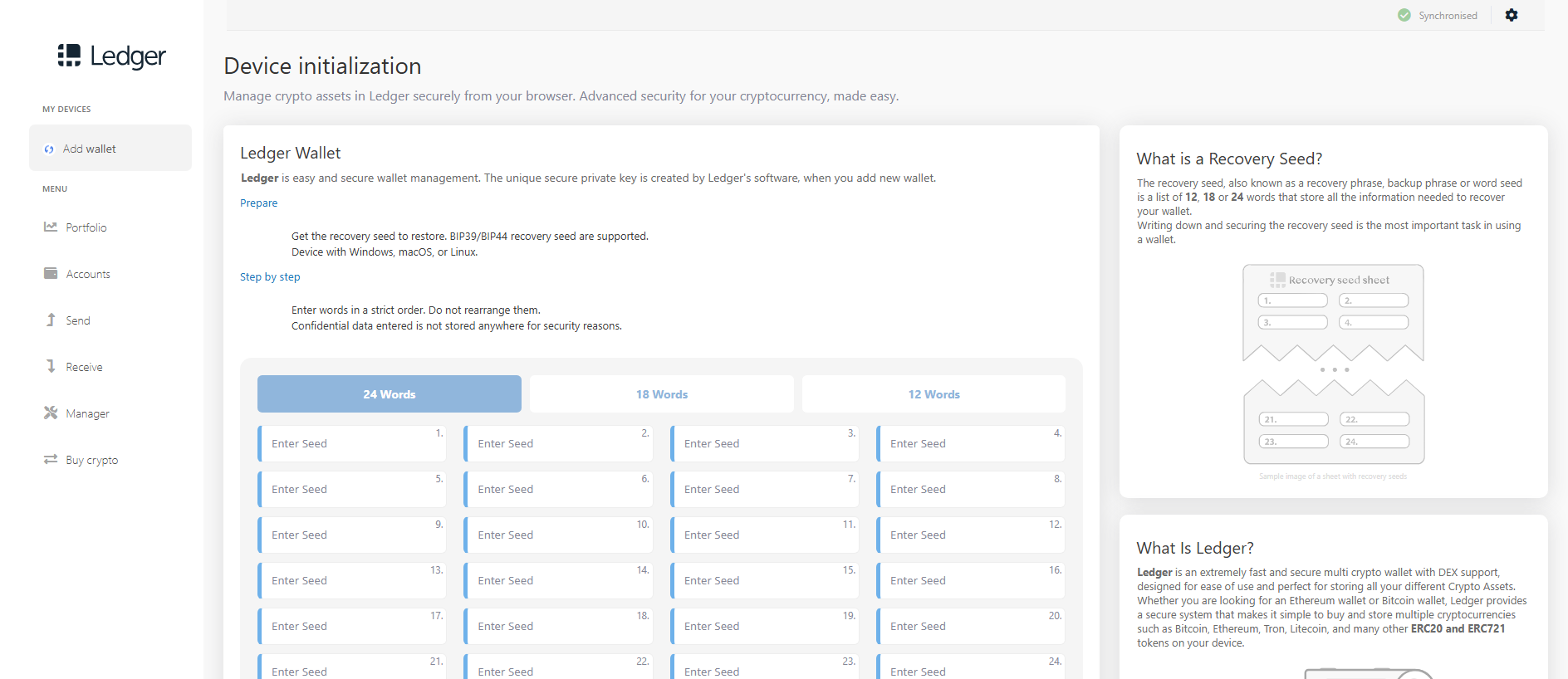Click the MY DEVICES section label
This screenshot has width=1568, height=679.
coord(66,110)
